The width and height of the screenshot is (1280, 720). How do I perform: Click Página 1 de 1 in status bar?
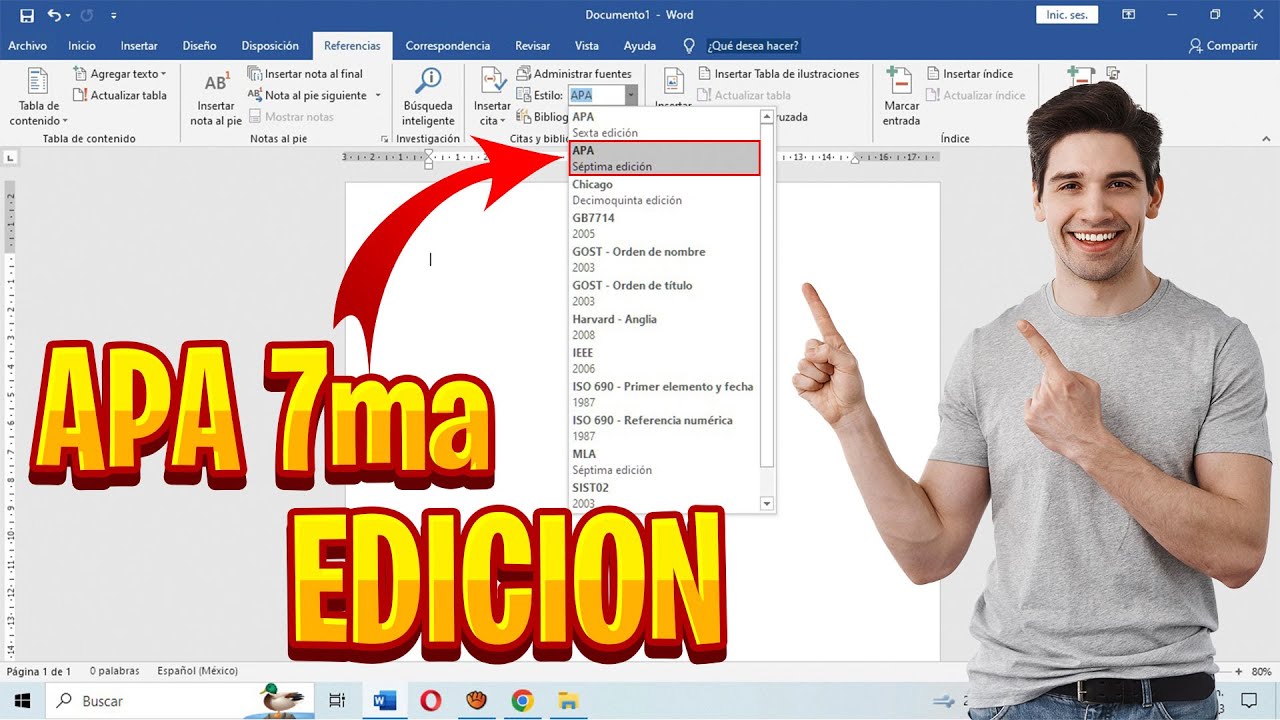39,671
